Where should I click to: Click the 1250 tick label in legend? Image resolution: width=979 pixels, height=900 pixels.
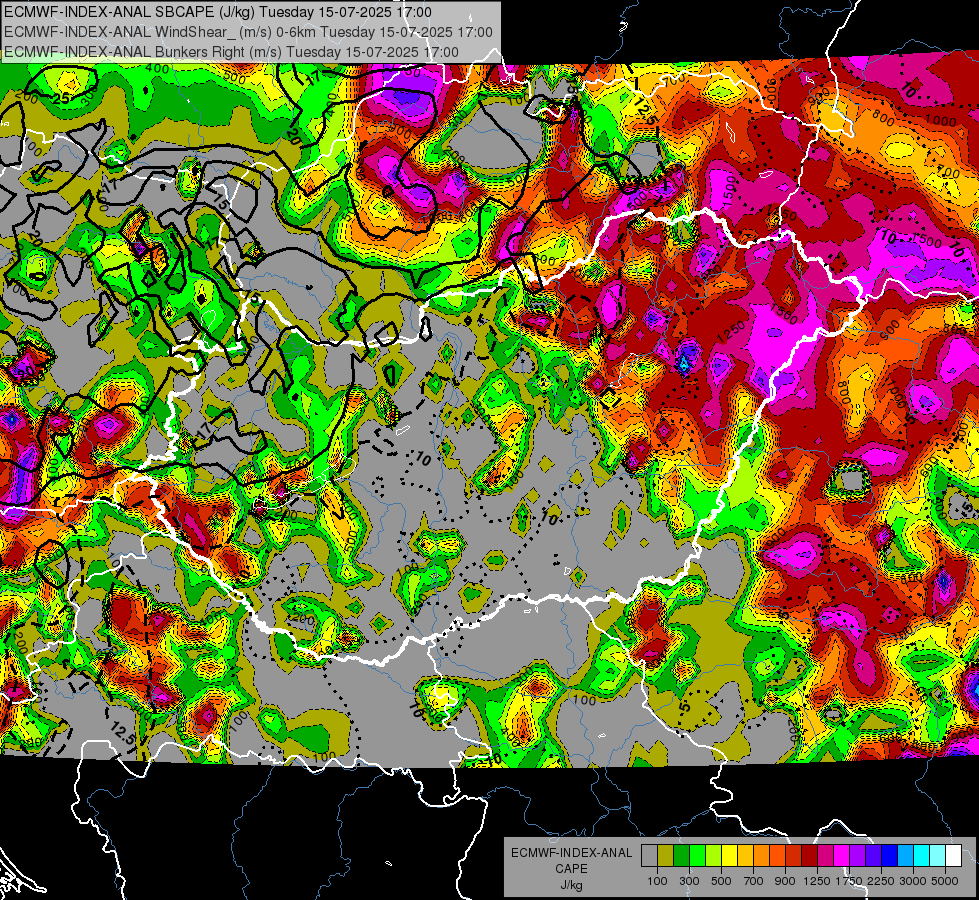pyautogui.click(x=817, y=881)
